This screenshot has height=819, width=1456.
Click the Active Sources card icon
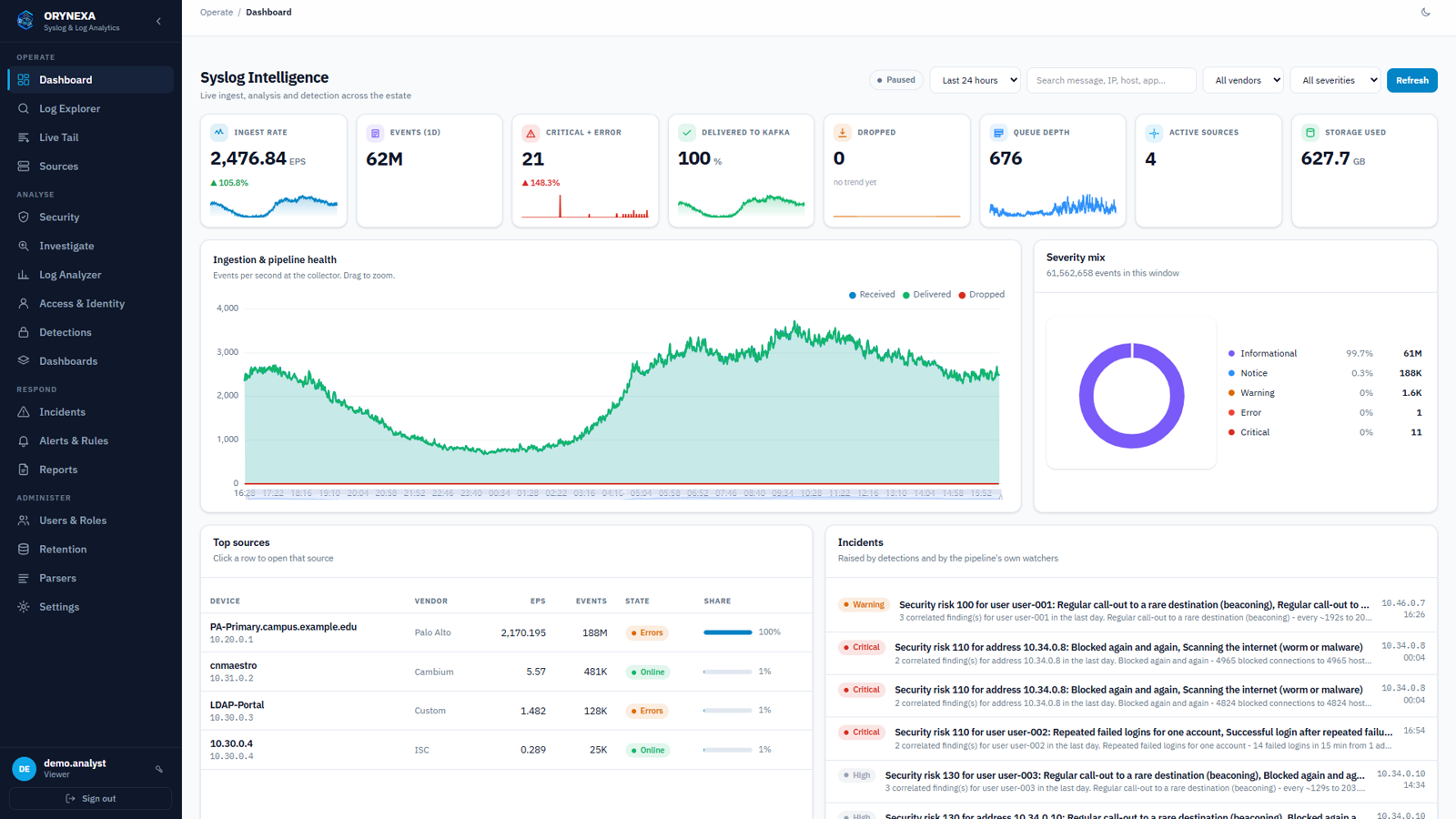click(1154, 133)
